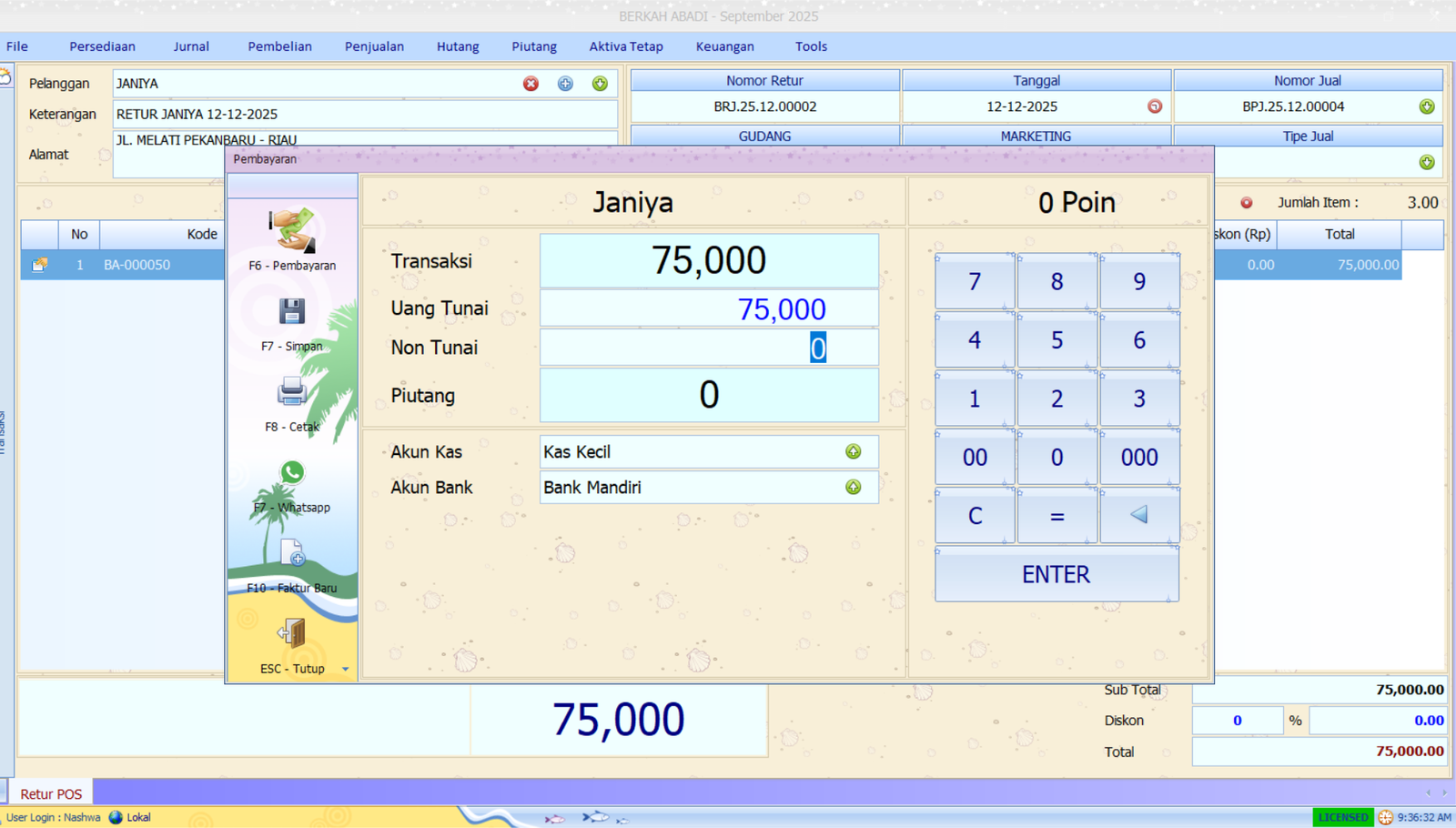The height and width of the screenshot is (828, 1456).
Task: Open the Bank Mandiri account selector
Action: click(x=853, y=487)
